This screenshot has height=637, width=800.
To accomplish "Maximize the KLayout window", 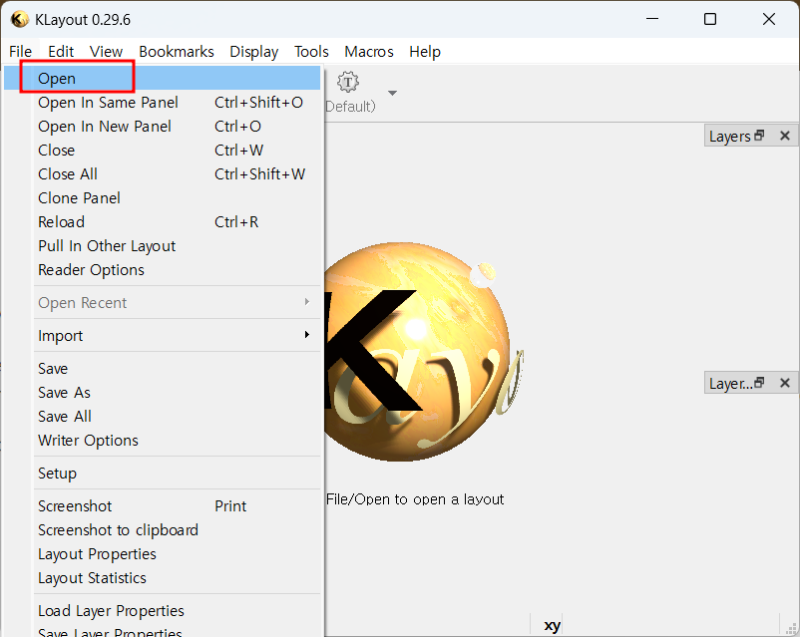I will 710,19.
